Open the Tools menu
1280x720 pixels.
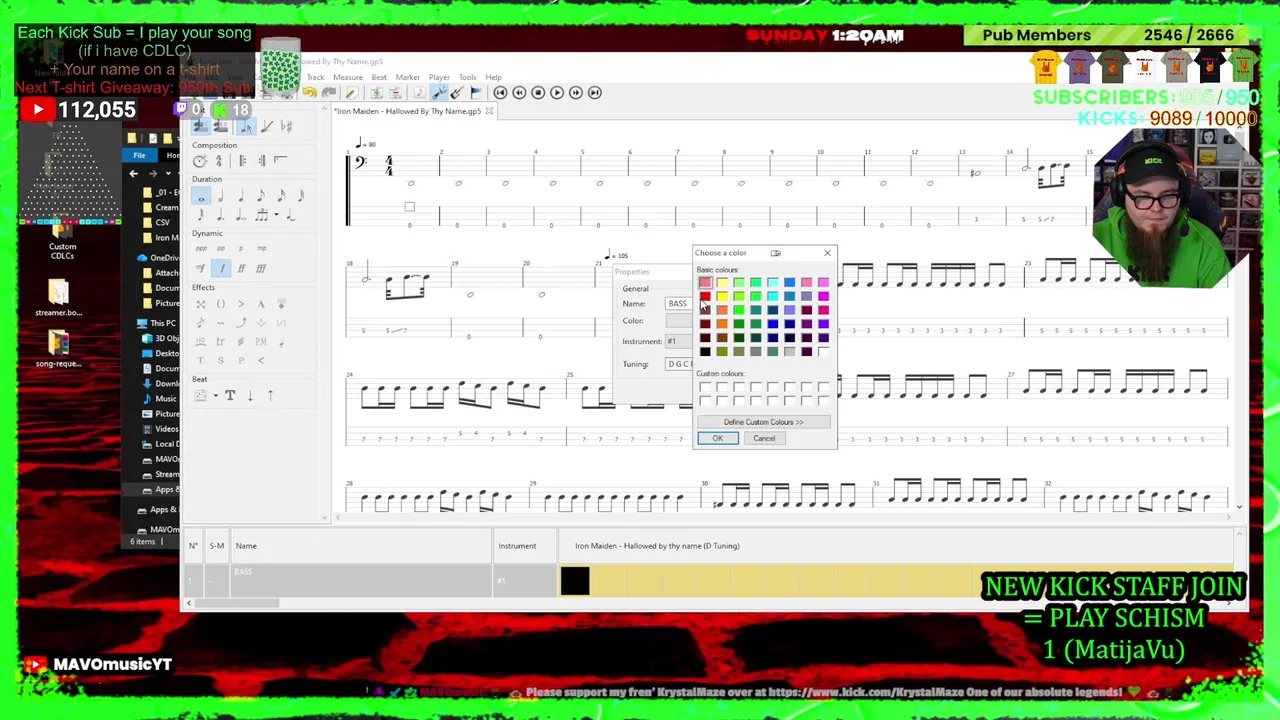pyautogui.click(x=467, y=77)
